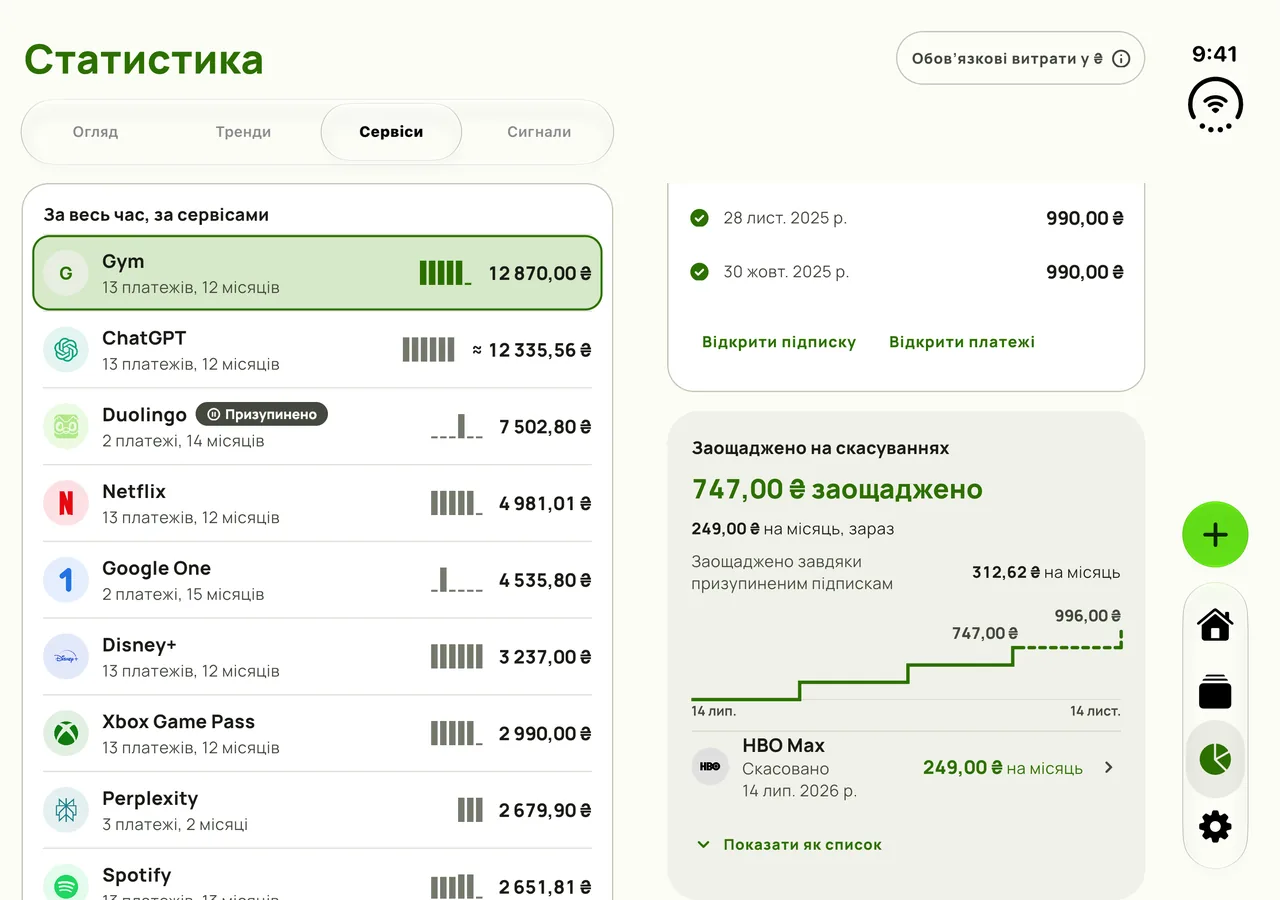Image resolution: width=1280 pixels, height=900 pixels.
Task: Click the savings step chart
Action: coord(906,665)
